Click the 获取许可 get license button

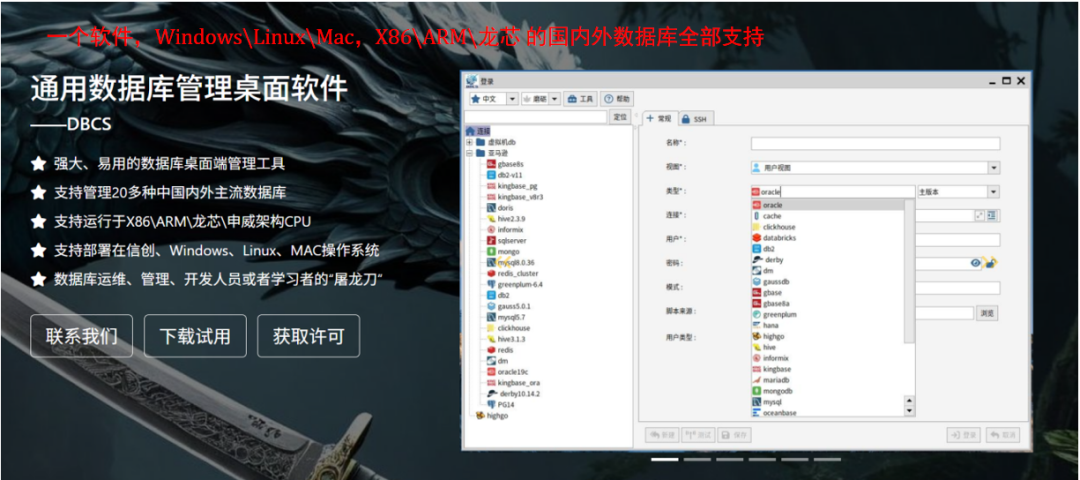coord(309,336)
